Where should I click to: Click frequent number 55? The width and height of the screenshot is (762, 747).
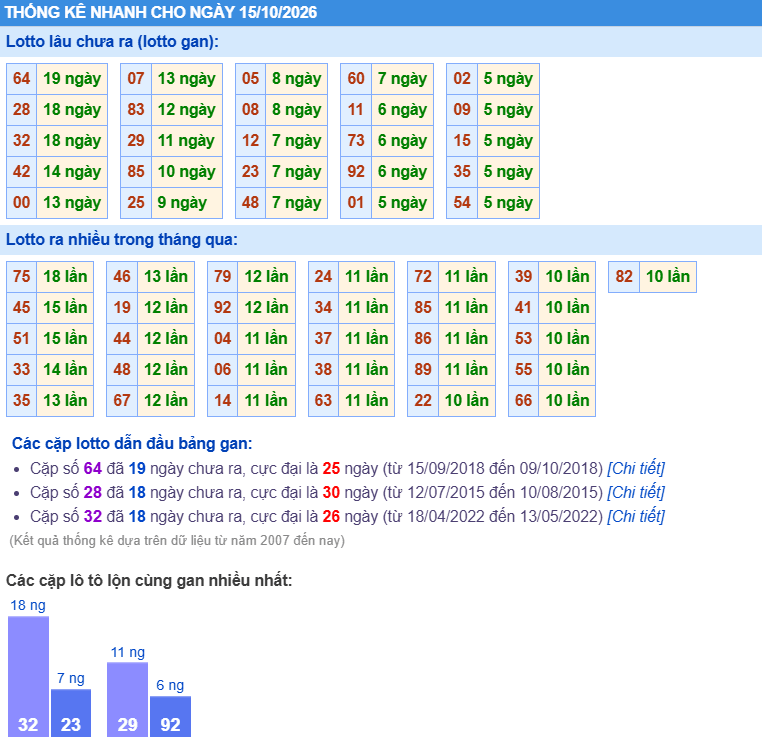coord(523,370)
